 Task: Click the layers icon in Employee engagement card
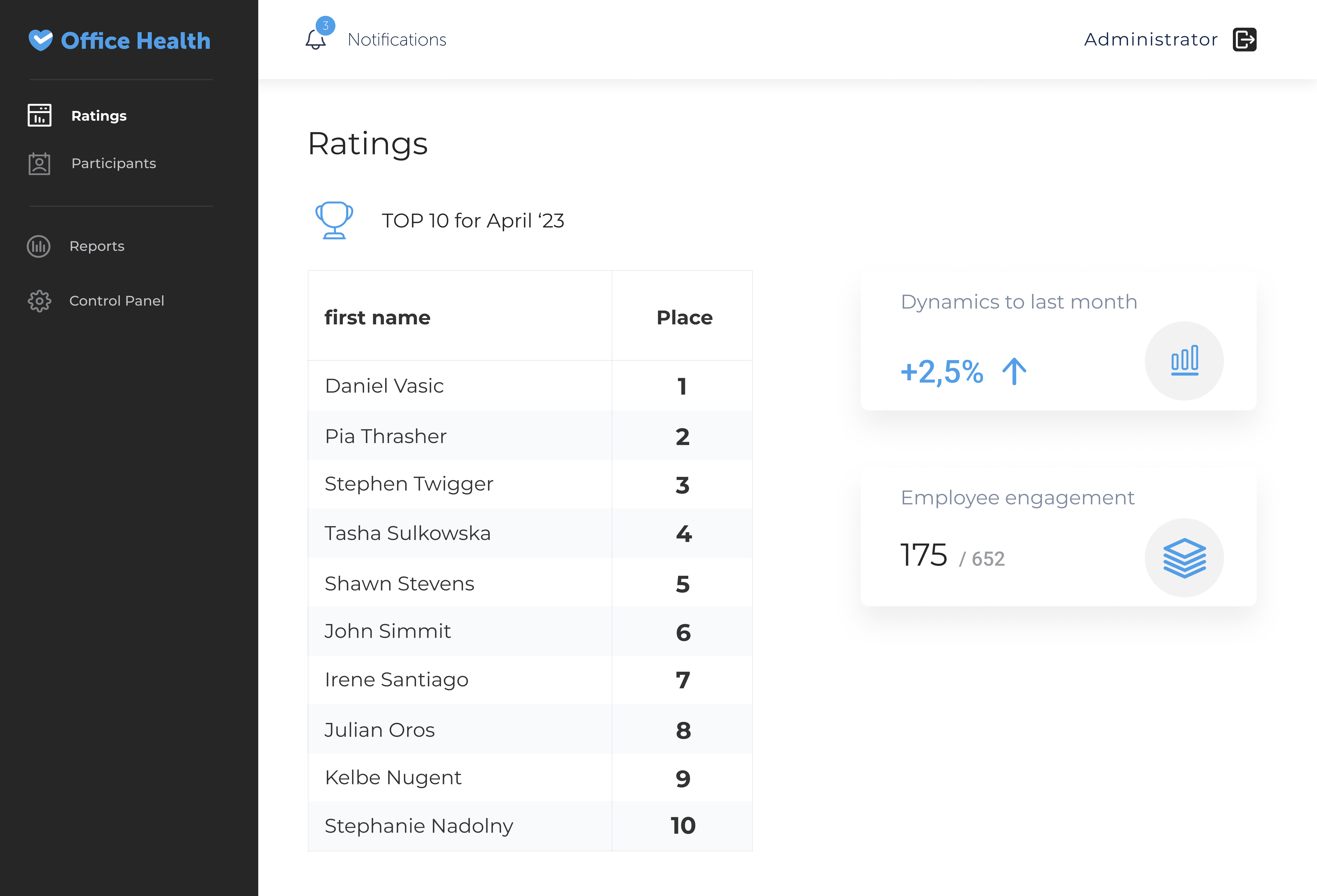point(1184,558)
